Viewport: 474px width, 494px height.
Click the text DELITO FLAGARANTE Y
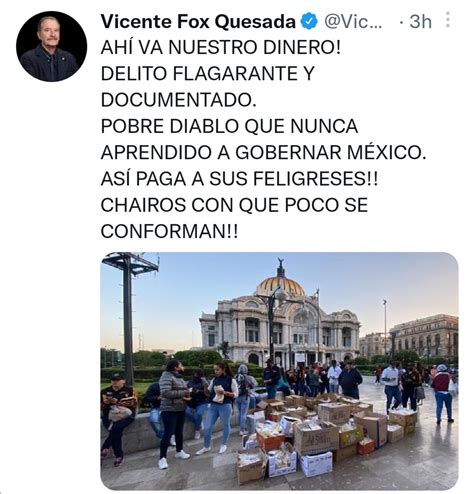(208, 74)
